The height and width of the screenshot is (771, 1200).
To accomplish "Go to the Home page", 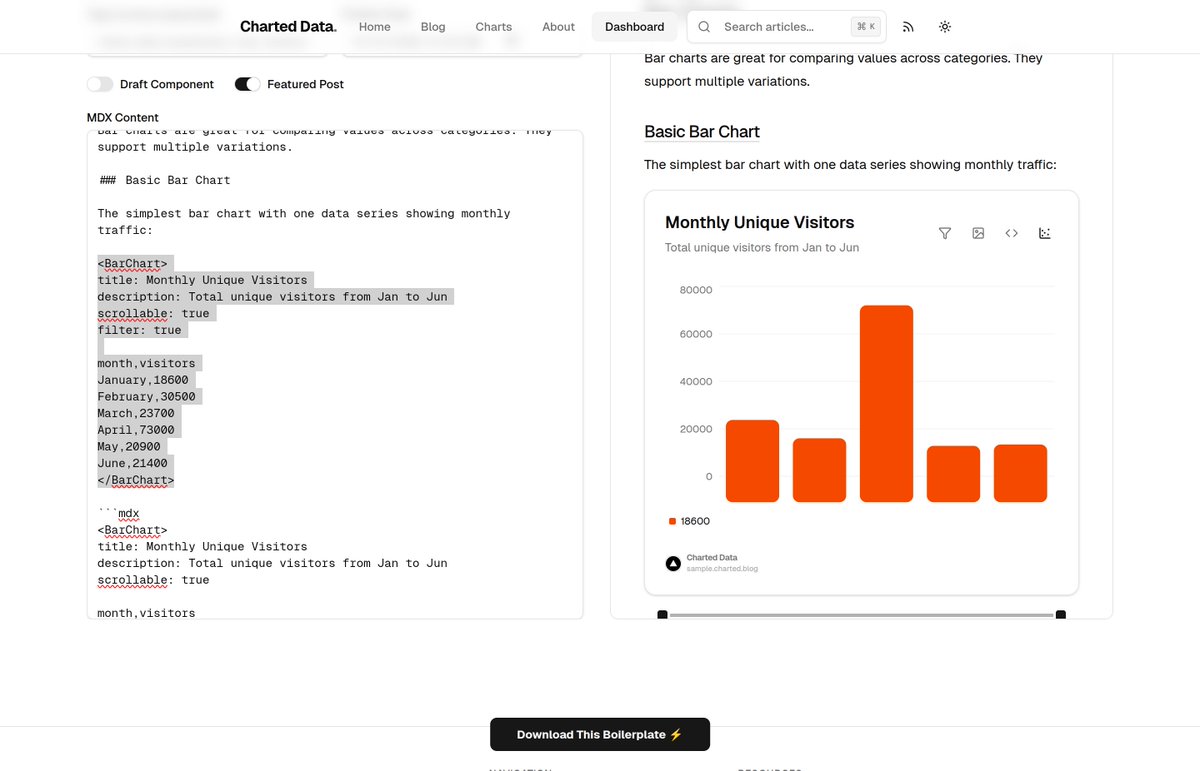I will 375,27.
